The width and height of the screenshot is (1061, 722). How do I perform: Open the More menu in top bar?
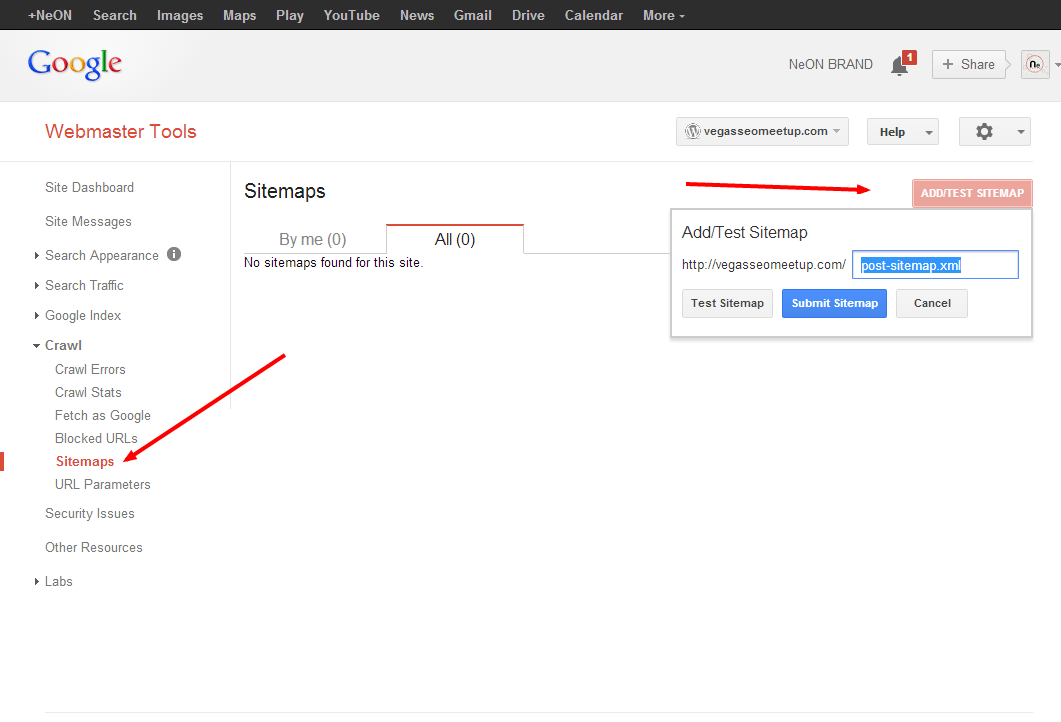[x=664, y=15]
